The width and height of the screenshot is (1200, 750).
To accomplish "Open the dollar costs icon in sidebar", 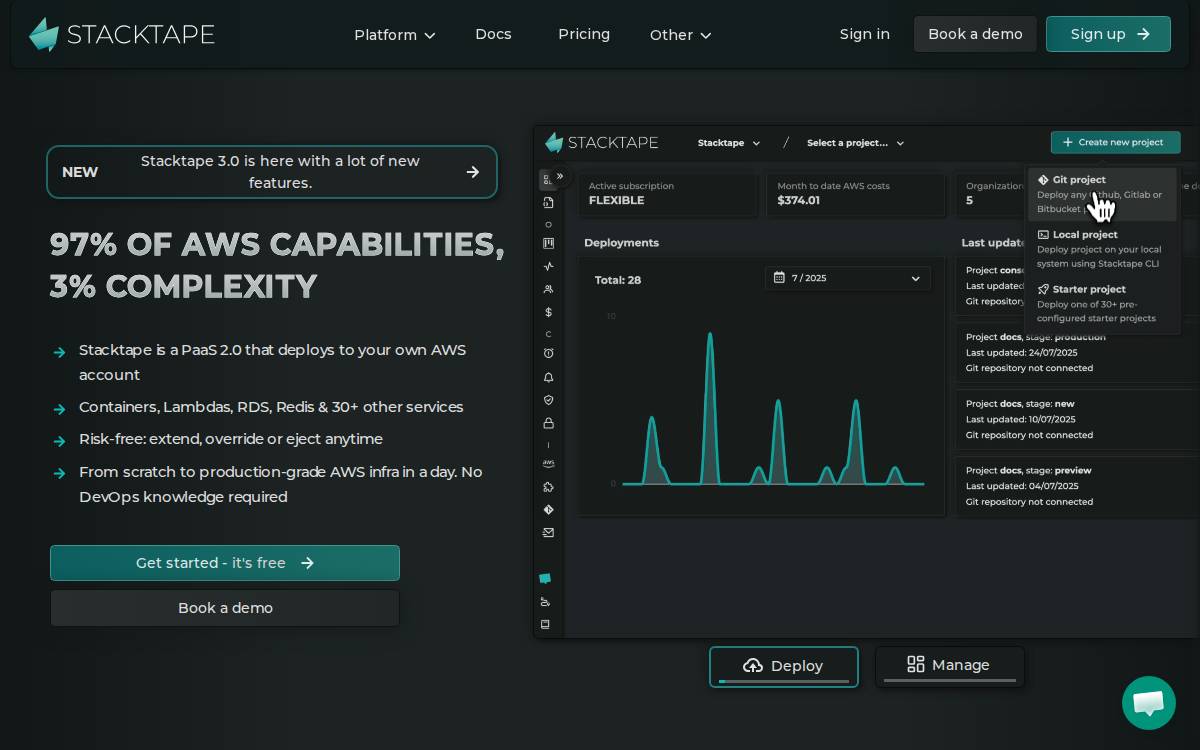I will 548,312.
